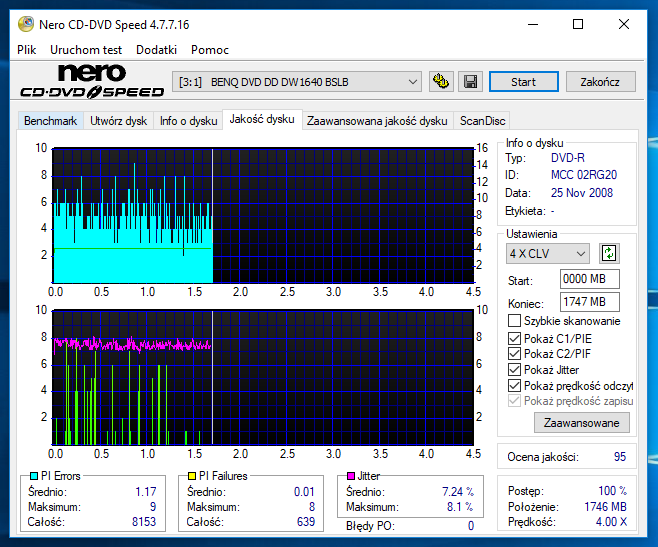Toggle Pokaż prędkość odczytu checkbox

tap(514, 385)
